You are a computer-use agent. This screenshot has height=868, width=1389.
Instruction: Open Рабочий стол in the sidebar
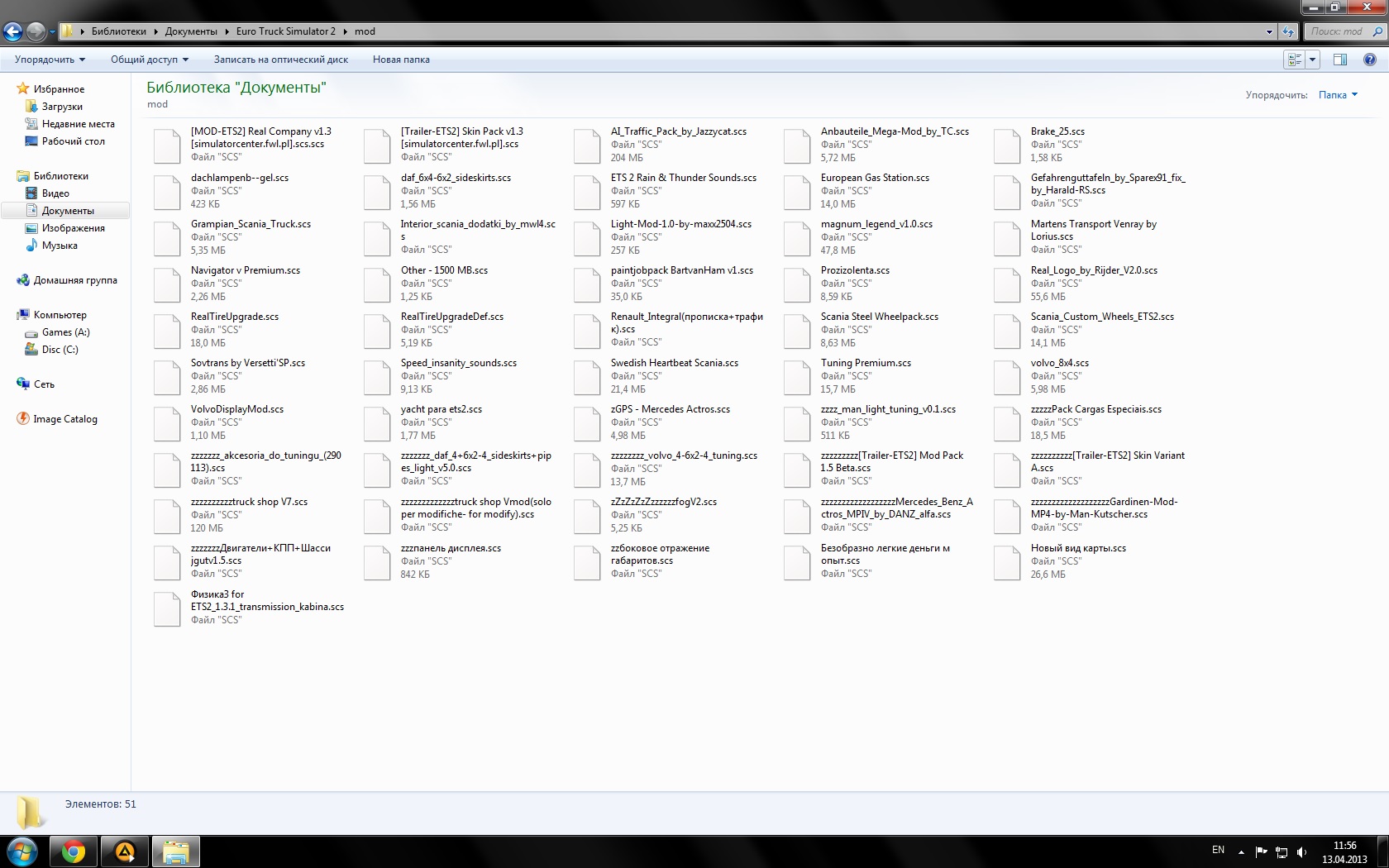(73, 141)
